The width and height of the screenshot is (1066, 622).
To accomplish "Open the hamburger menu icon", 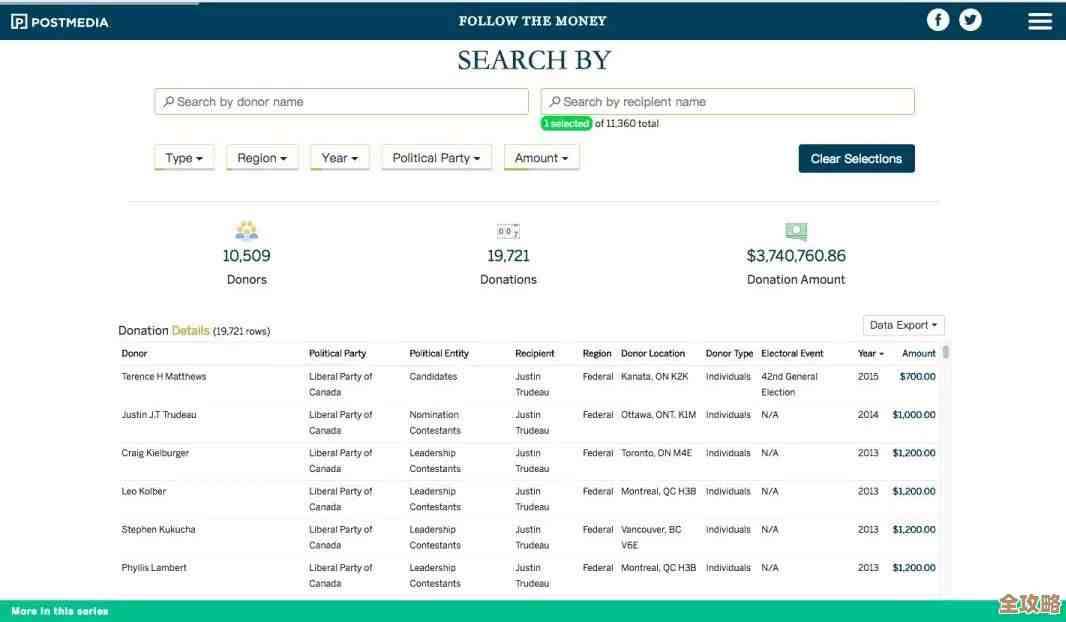I will pos(1040,21).
